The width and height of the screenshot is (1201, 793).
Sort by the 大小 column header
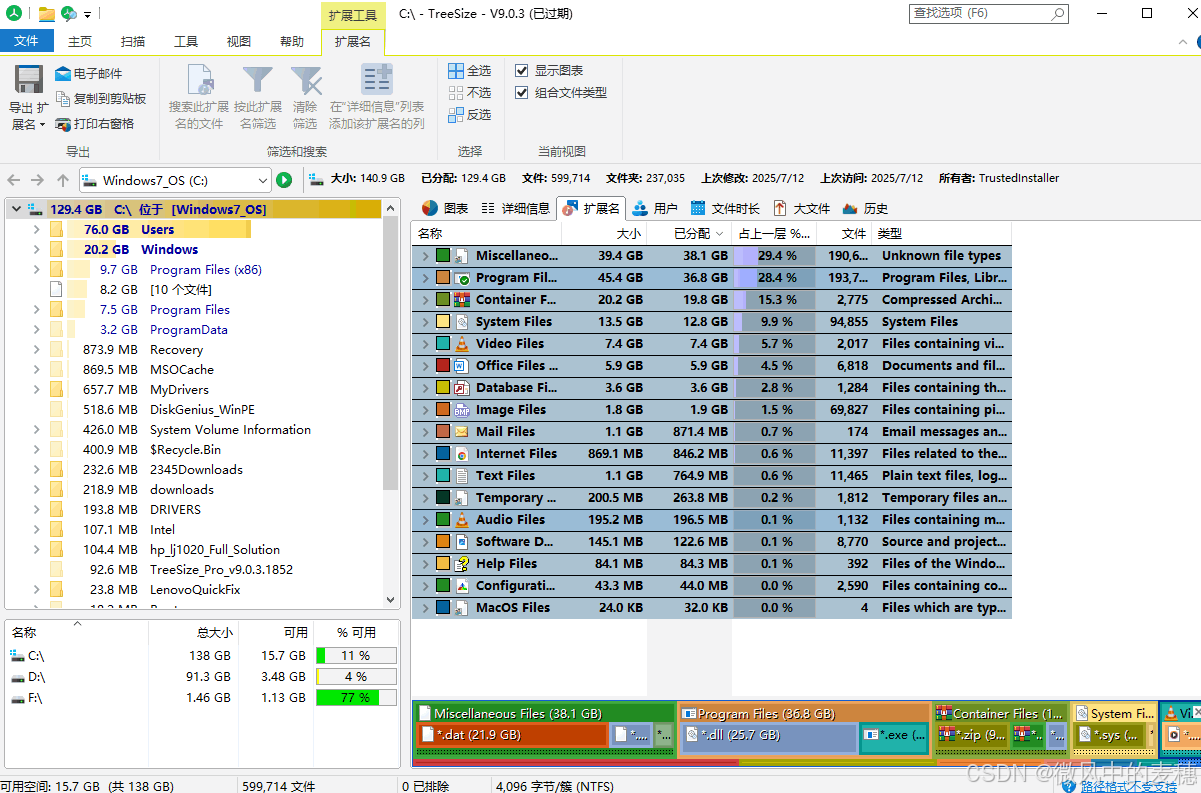(605, 233)
